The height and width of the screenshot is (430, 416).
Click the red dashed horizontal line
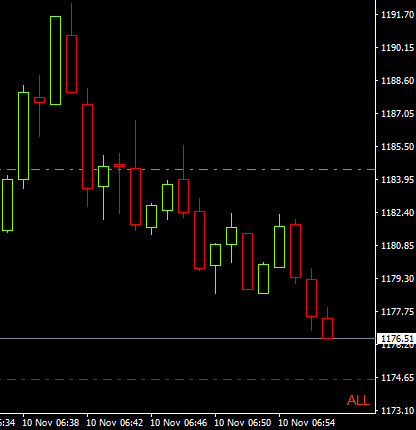click(x=188, y=379)
